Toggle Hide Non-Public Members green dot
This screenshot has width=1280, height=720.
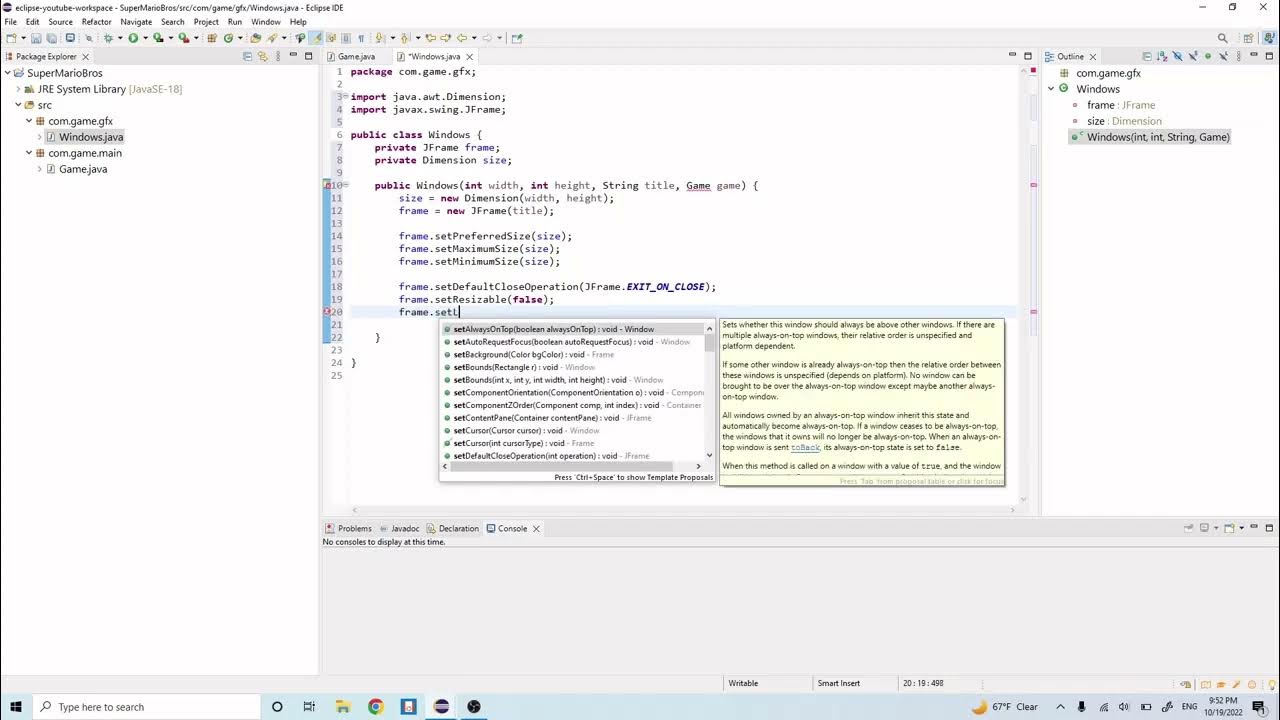1208,56
